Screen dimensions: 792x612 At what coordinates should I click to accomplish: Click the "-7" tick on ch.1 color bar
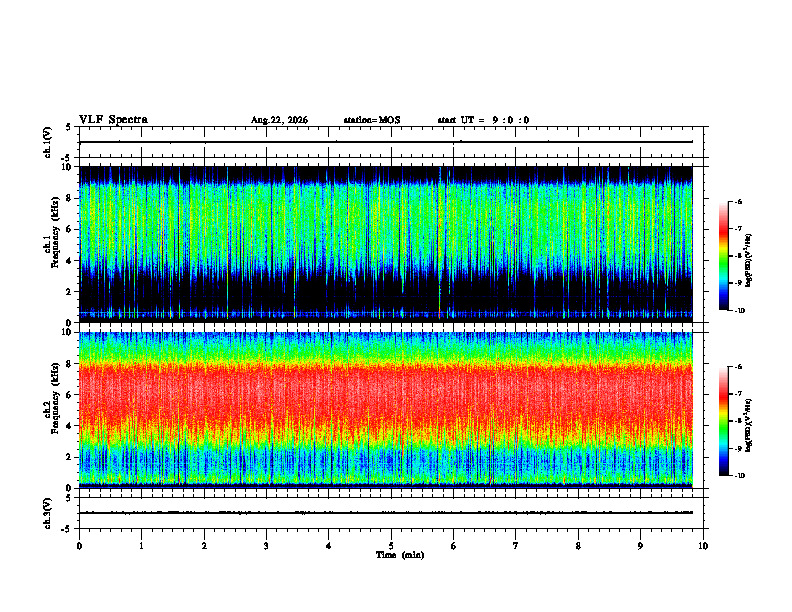[x=738, y=229]
